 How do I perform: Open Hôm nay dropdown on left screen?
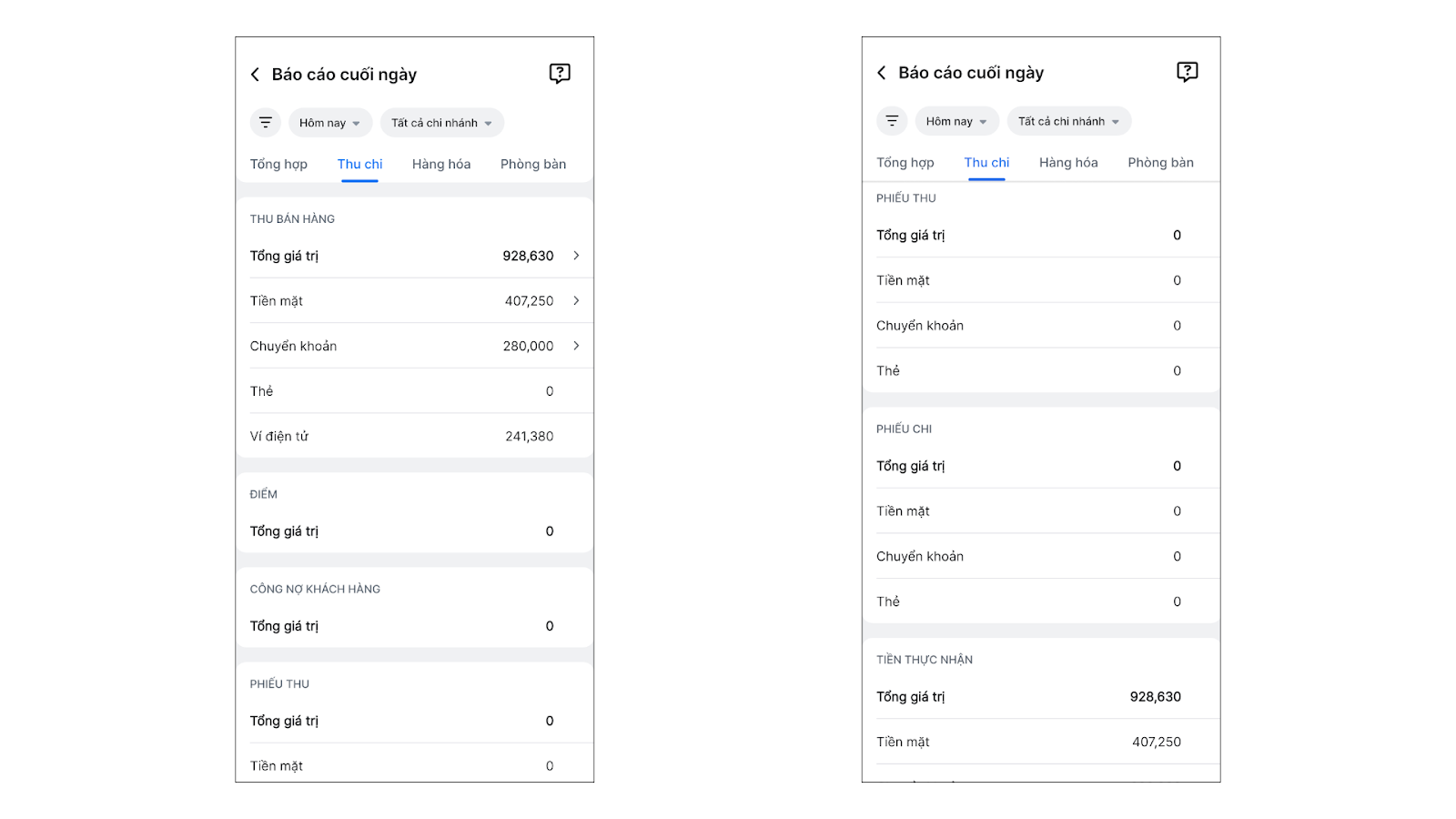click(x=329, y=123)
